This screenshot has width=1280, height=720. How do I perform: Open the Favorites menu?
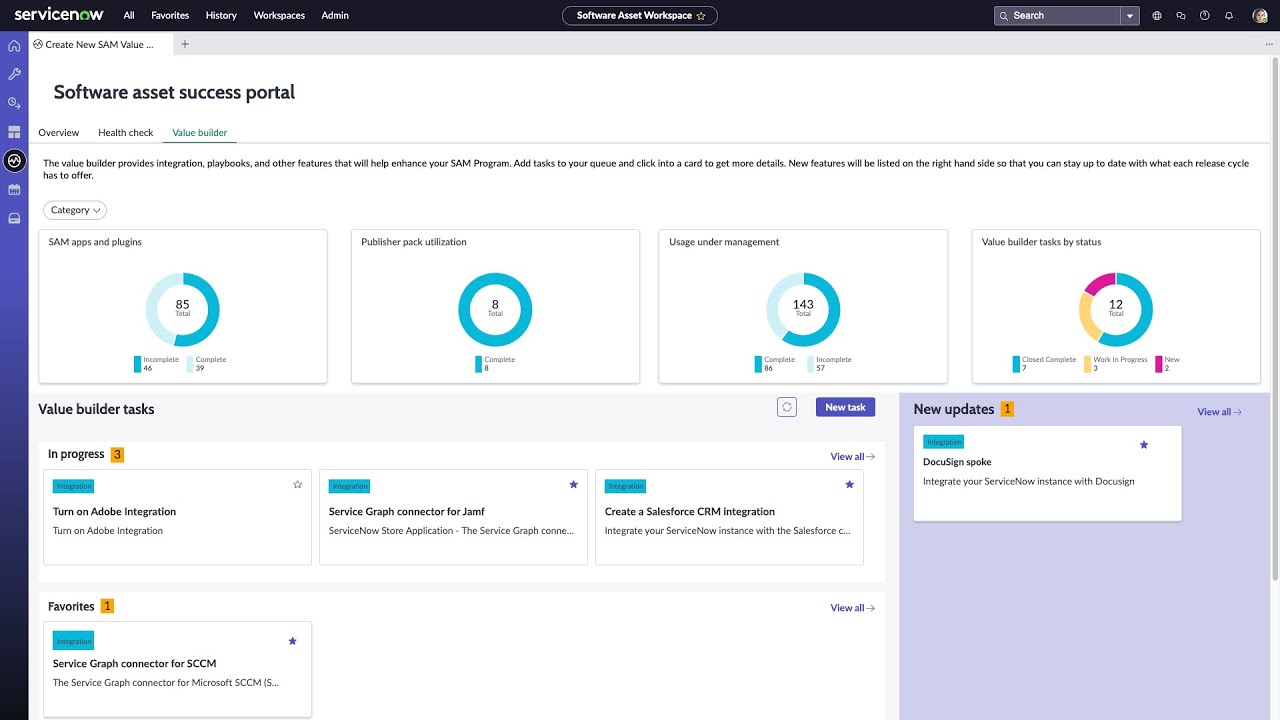tap(170, 16)
